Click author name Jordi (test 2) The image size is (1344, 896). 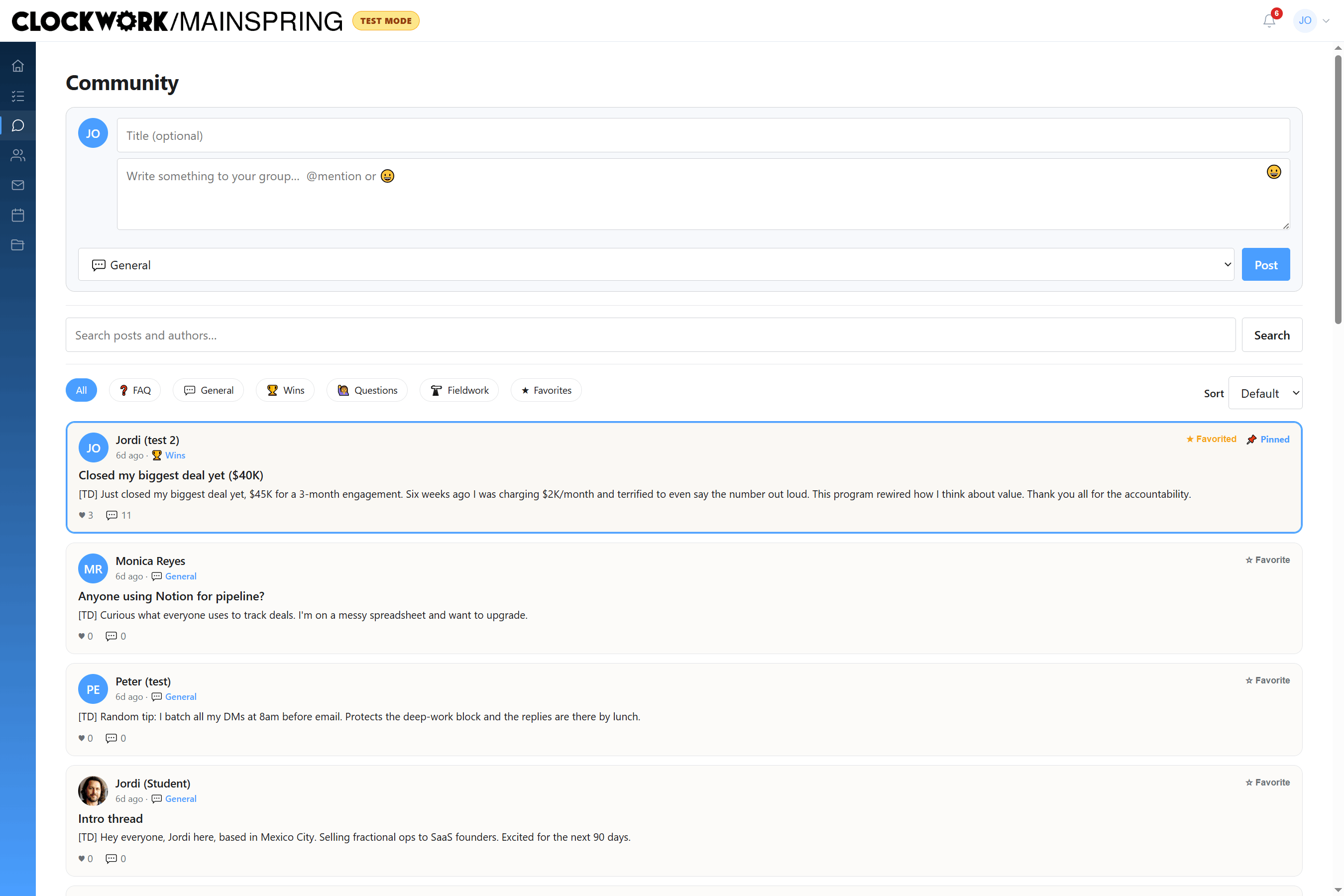click(147, 440)
